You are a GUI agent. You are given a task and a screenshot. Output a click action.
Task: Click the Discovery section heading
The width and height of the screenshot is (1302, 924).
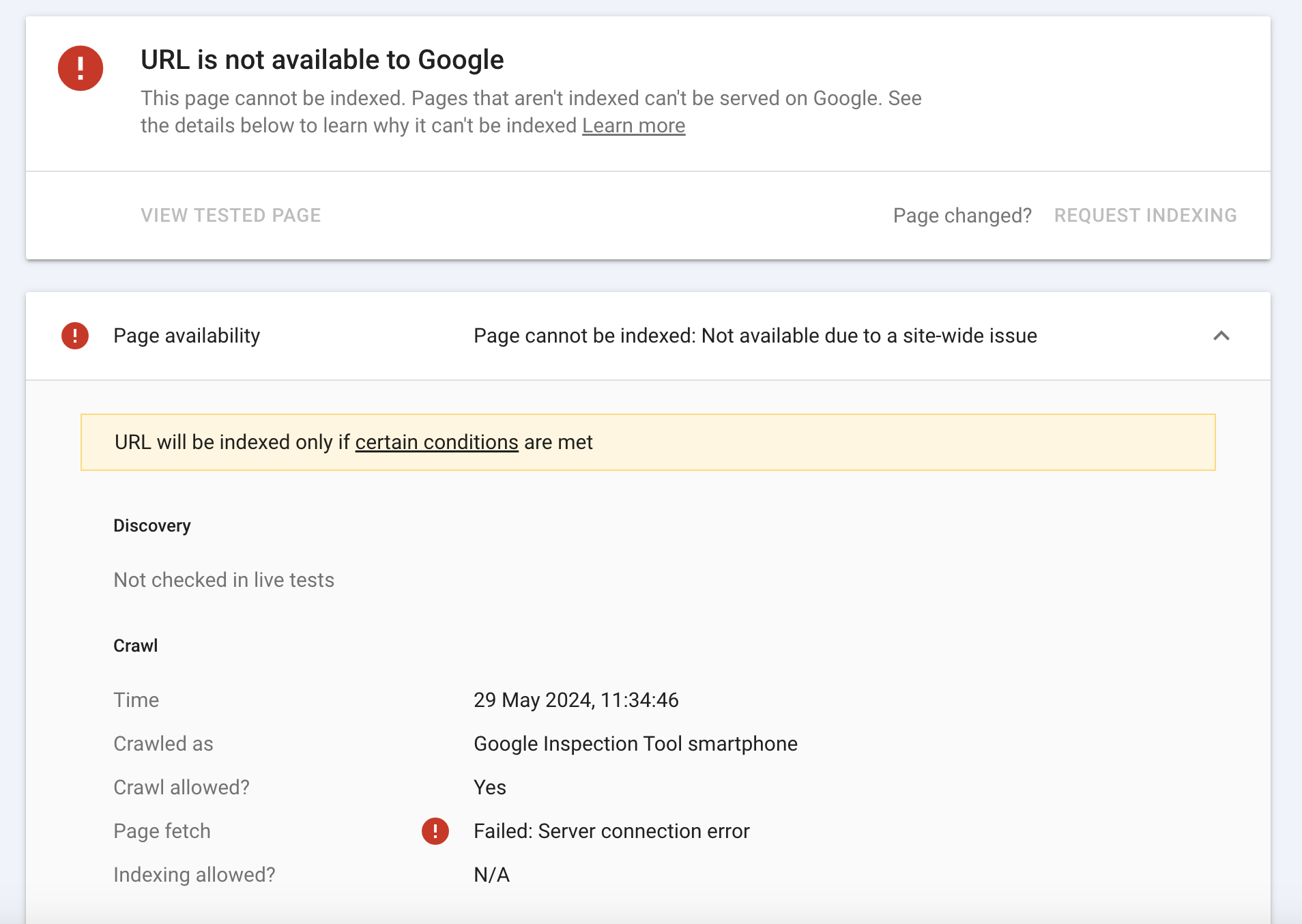[x=152, y=526]
